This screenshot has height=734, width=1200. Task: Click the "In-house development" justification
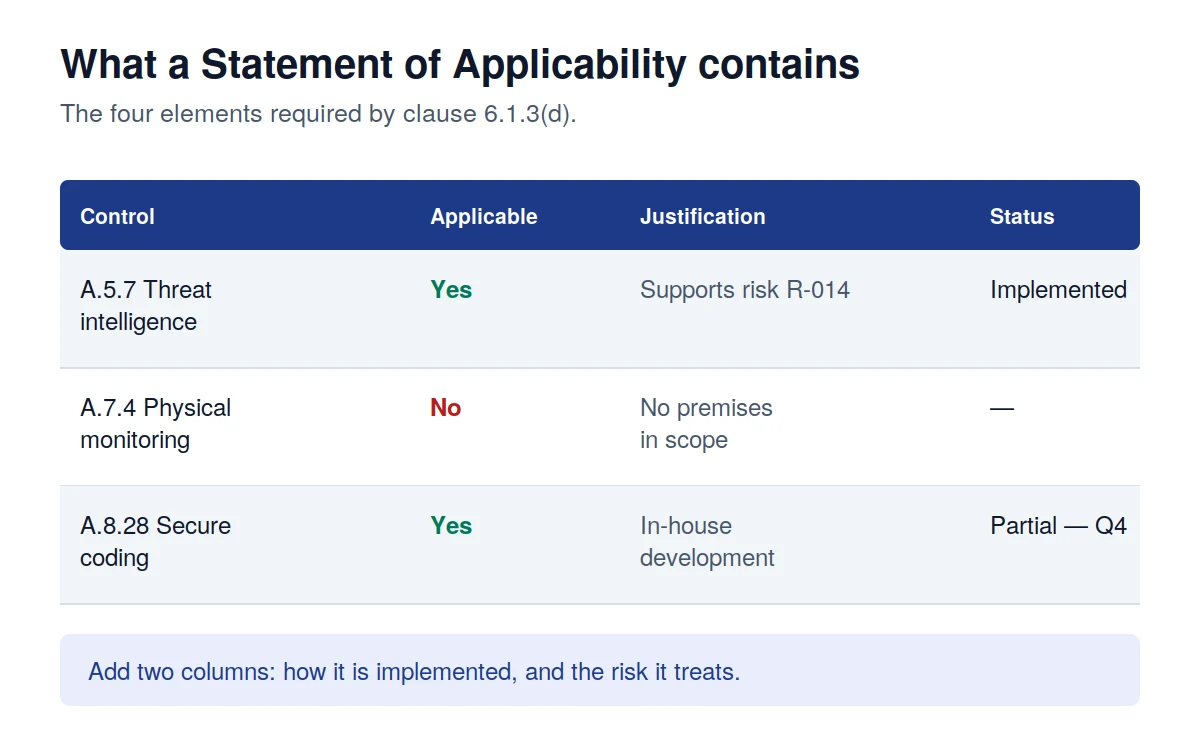pyautogui.click(x=707, y=542)
